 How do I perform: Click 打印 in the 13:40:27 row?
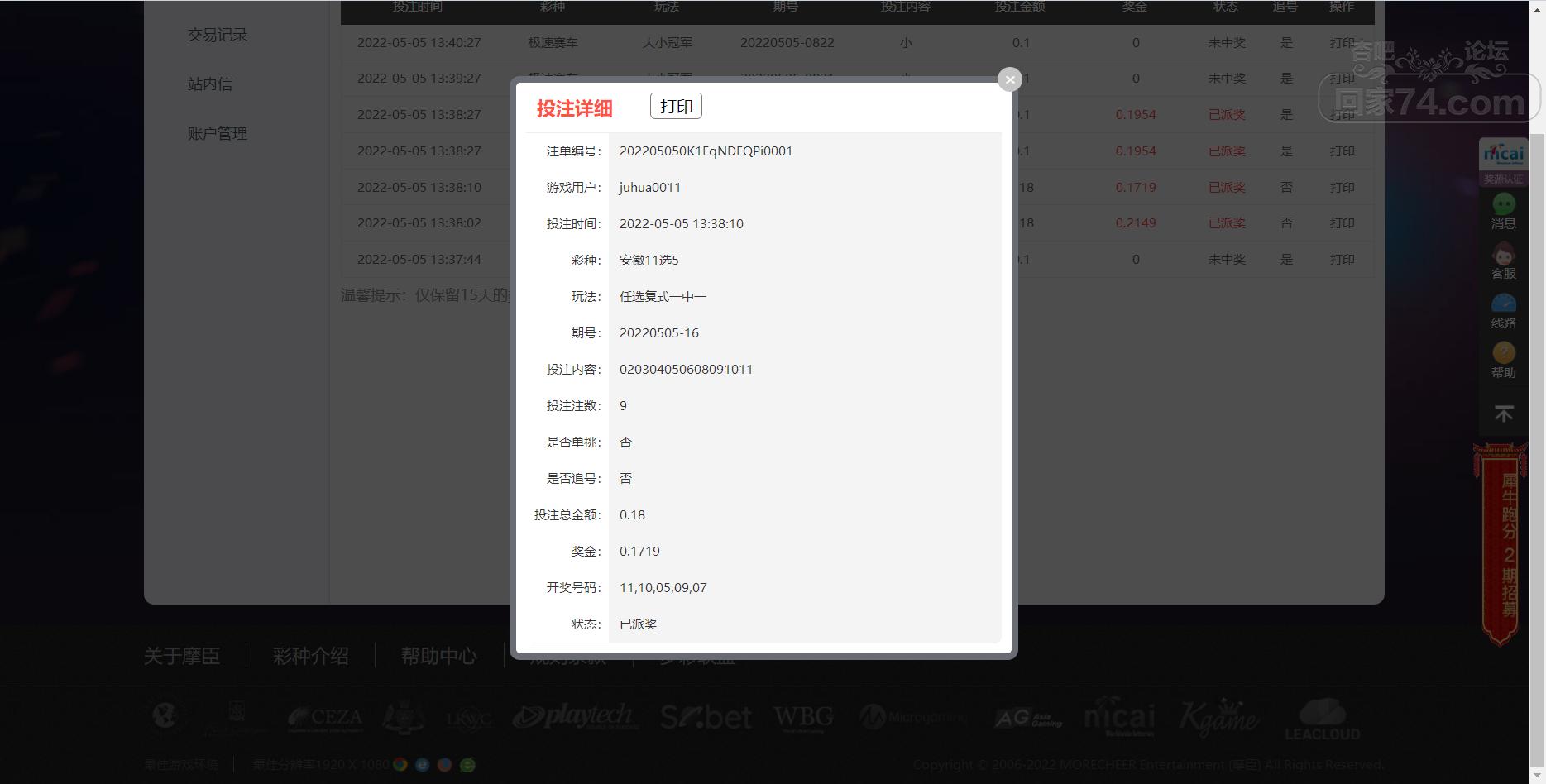coord(1343,43)
